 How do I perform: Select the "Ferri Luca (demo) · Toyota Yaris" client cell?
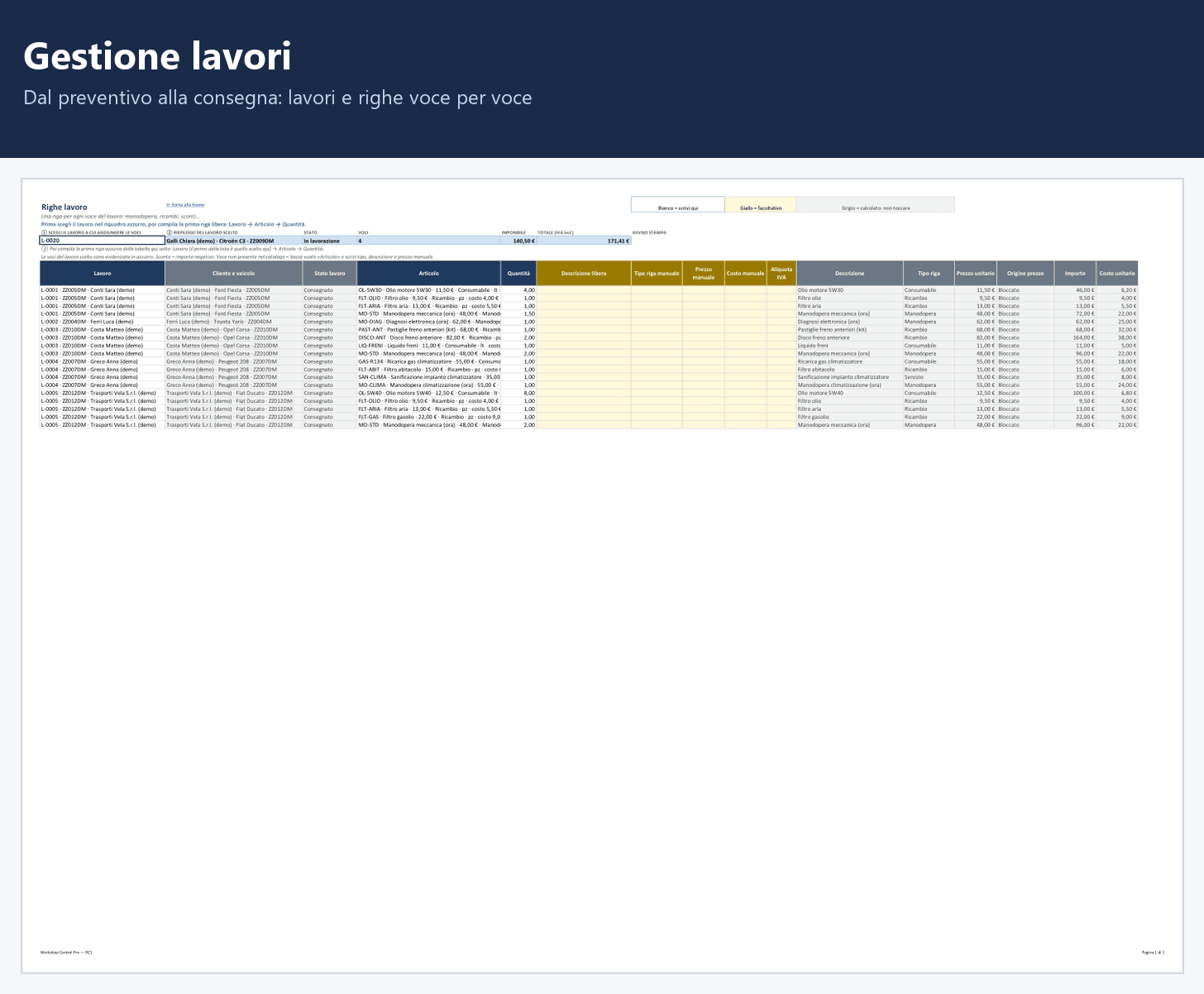(234, 322)
